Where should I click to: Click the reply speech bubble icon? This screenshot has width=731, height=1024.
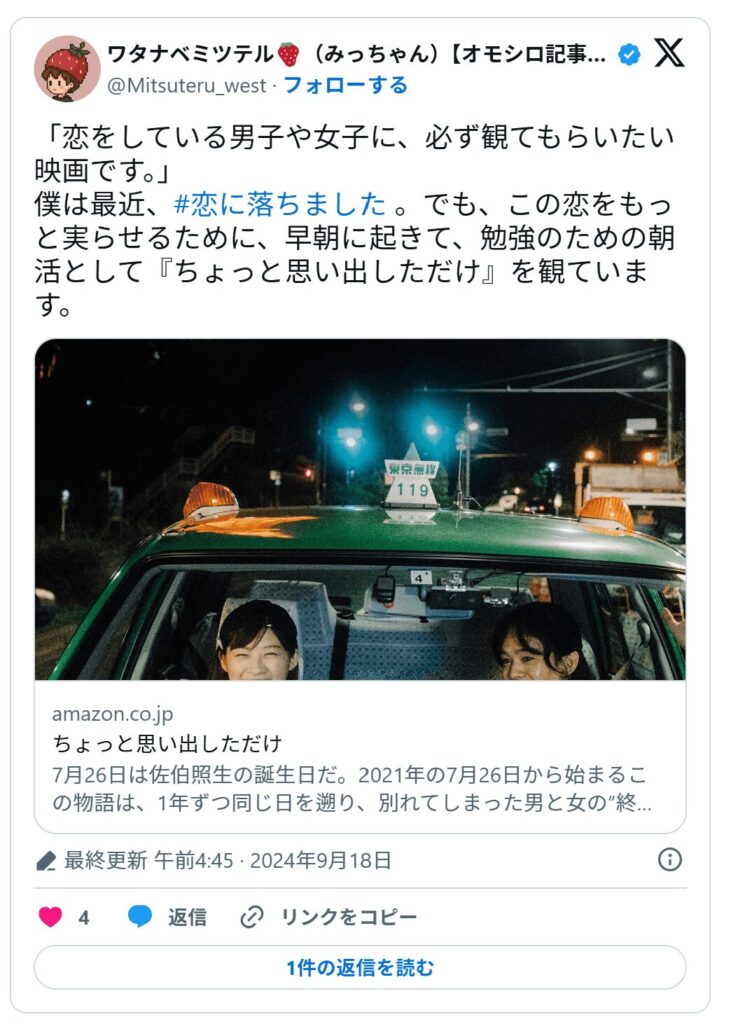pyautogui.click(x=140, y=917)
